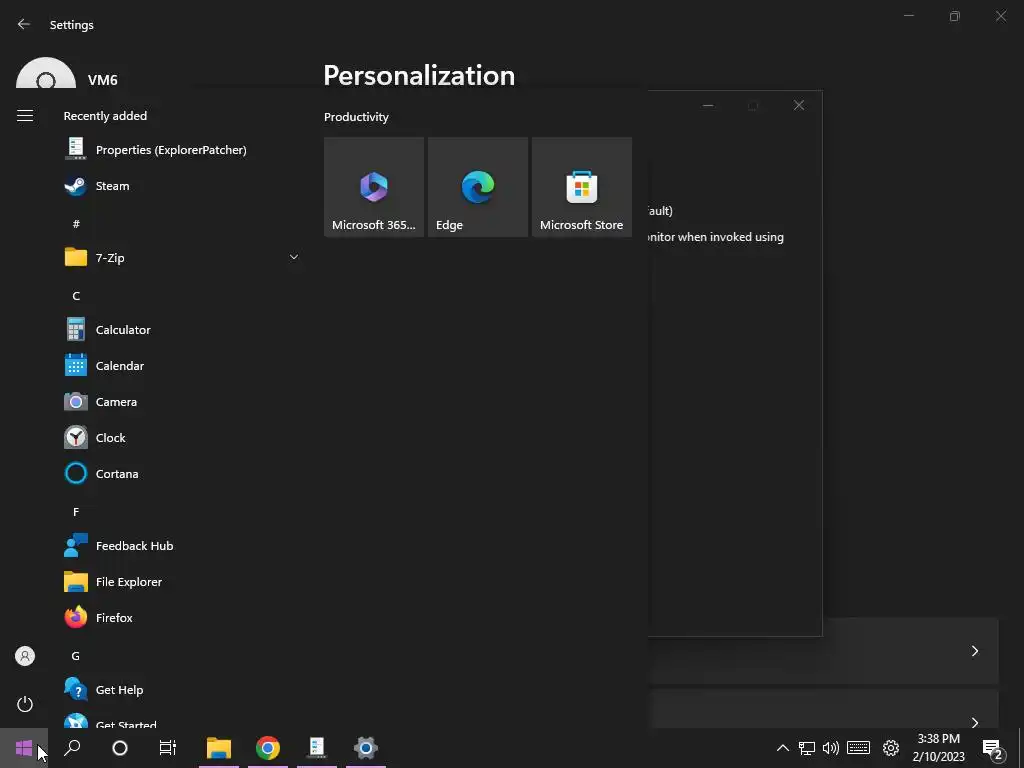Screen dimensions: 1024x768
Task: Expand the 7-Zip folder chevron
Action: pos(294,257)
